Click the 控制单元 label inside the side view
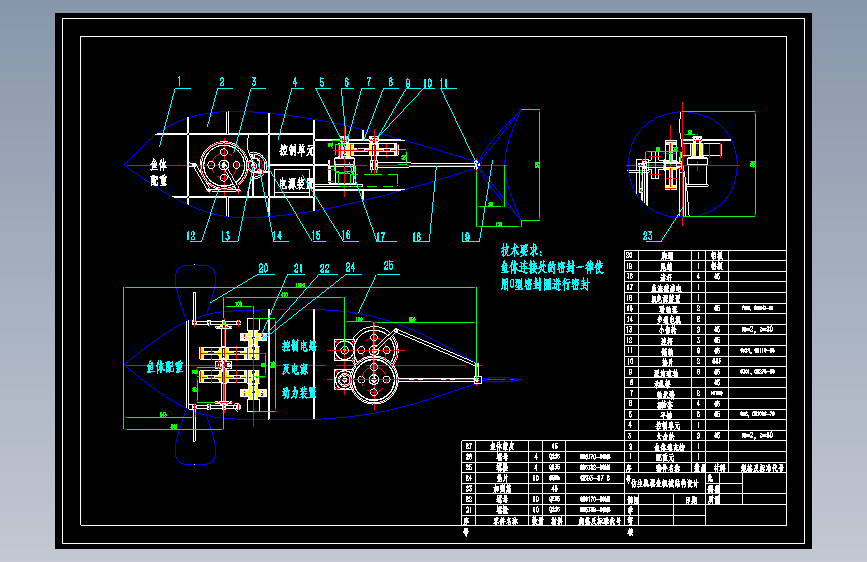Image resolution: width=867 pixels, height=562 pixels. coord(296,150)
